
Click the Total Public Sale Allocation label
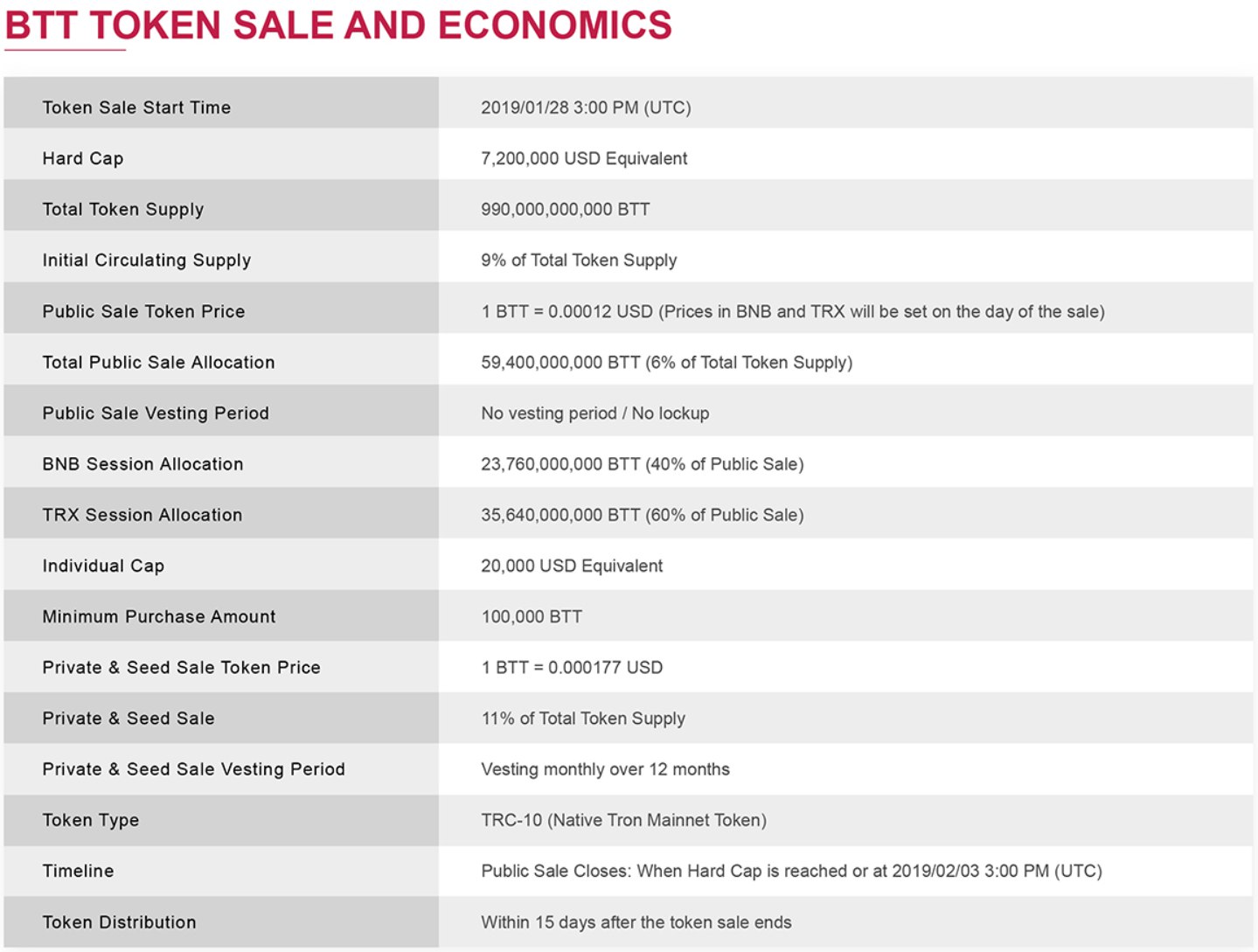(x=158, y=362)
